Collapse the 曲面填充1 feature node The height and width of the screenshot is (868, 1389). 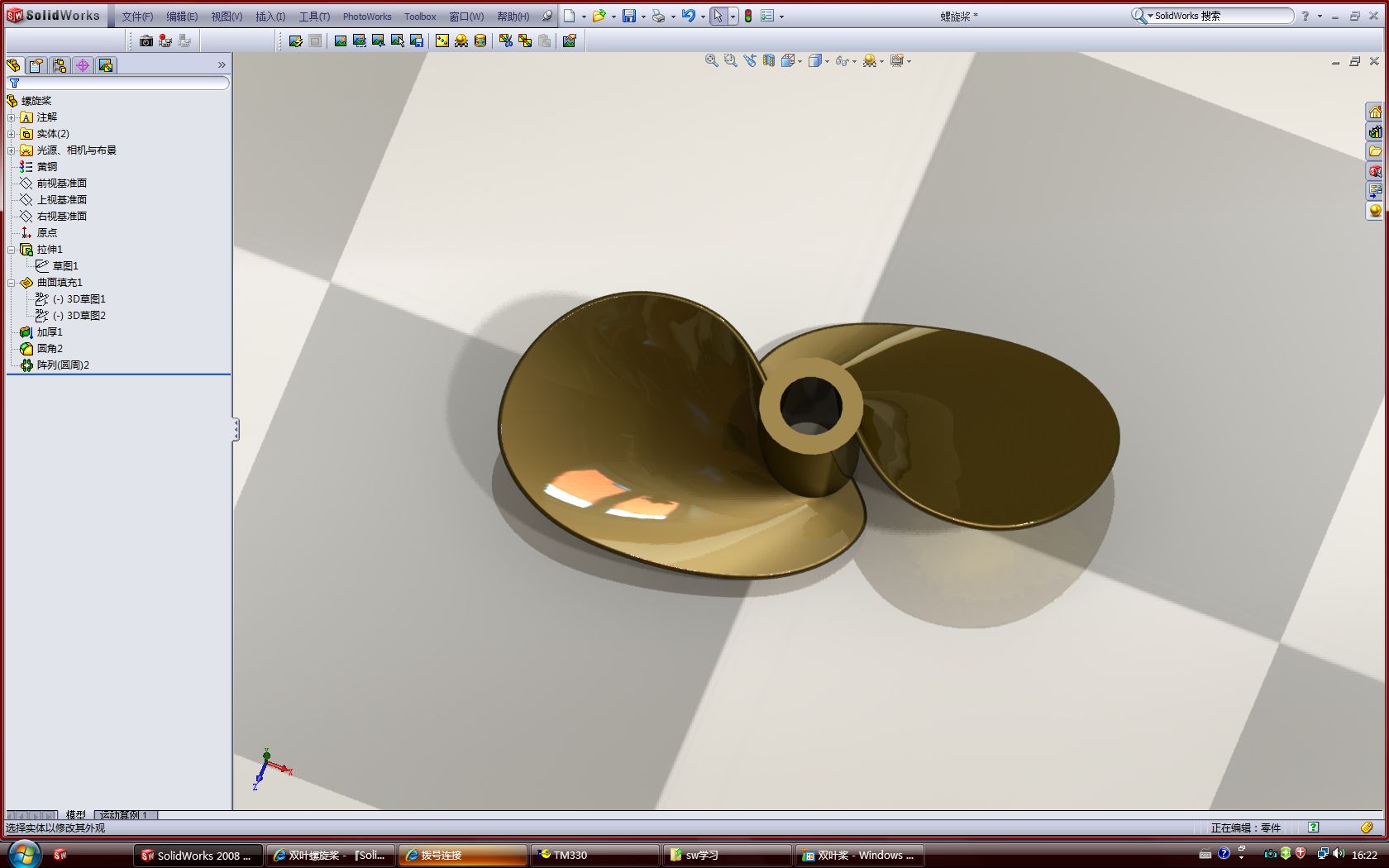pyautogui.click(x=12, y=283)
